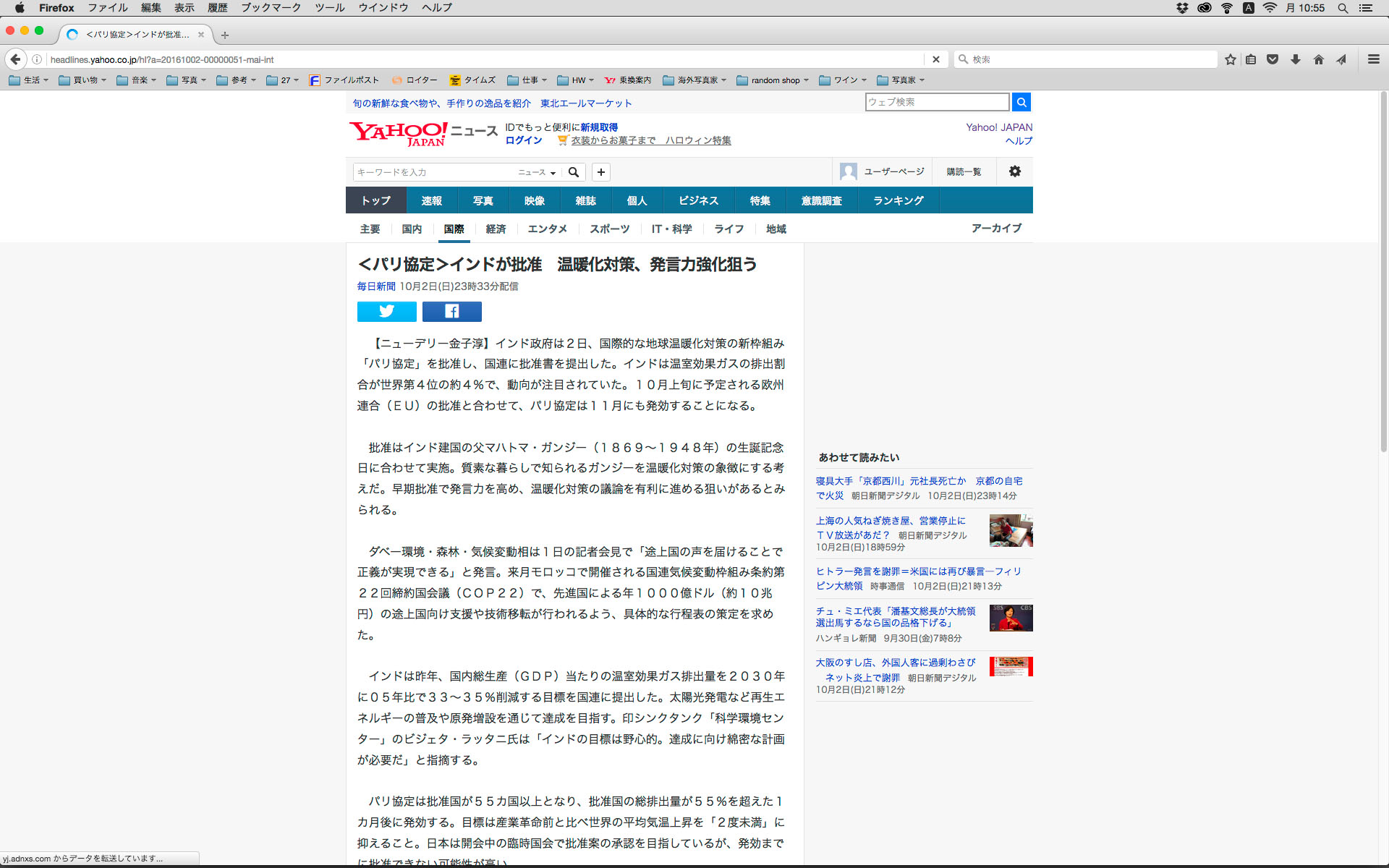Expand the ニュース search category dropdown

[x=537, y=172]
